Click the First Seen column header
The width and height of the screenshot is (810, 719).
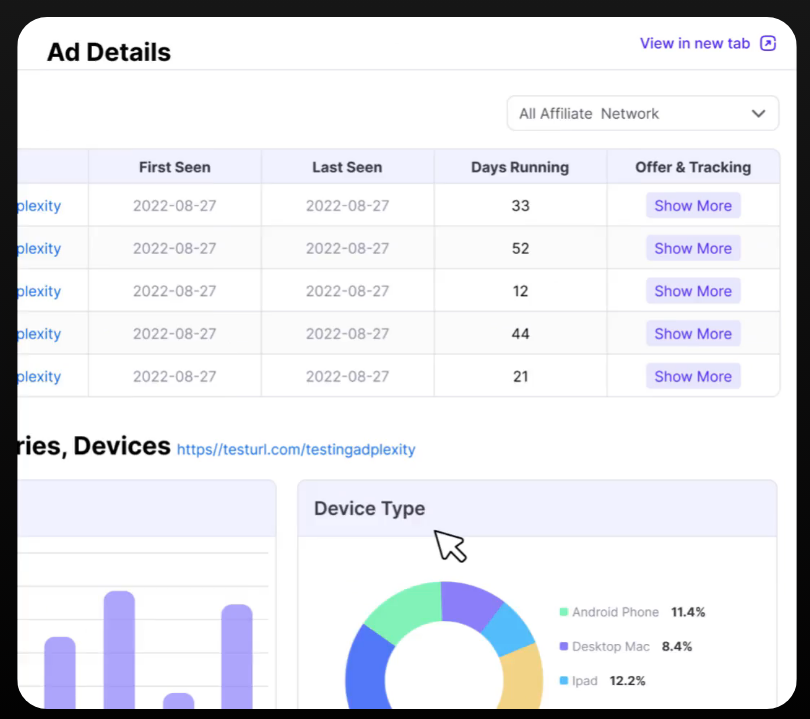coord(175,167)
